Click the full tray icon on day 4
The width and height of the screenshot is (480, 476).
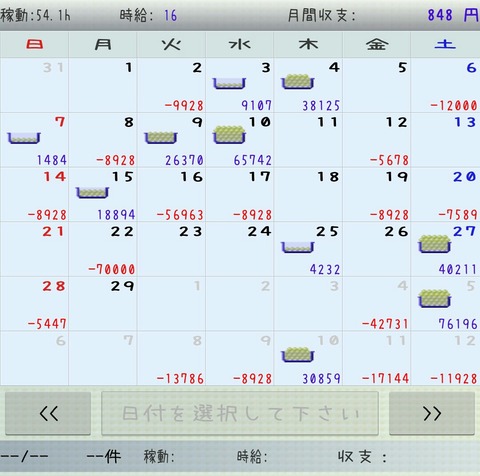click(x=298, y=81)
